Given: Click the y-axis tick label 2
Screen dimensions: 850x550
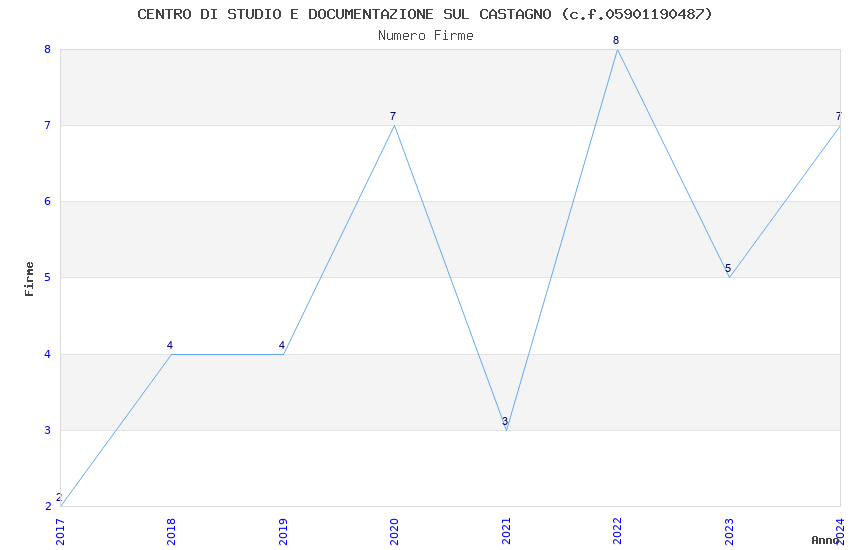Looking at the screenshot, I should tap(48, 507).
